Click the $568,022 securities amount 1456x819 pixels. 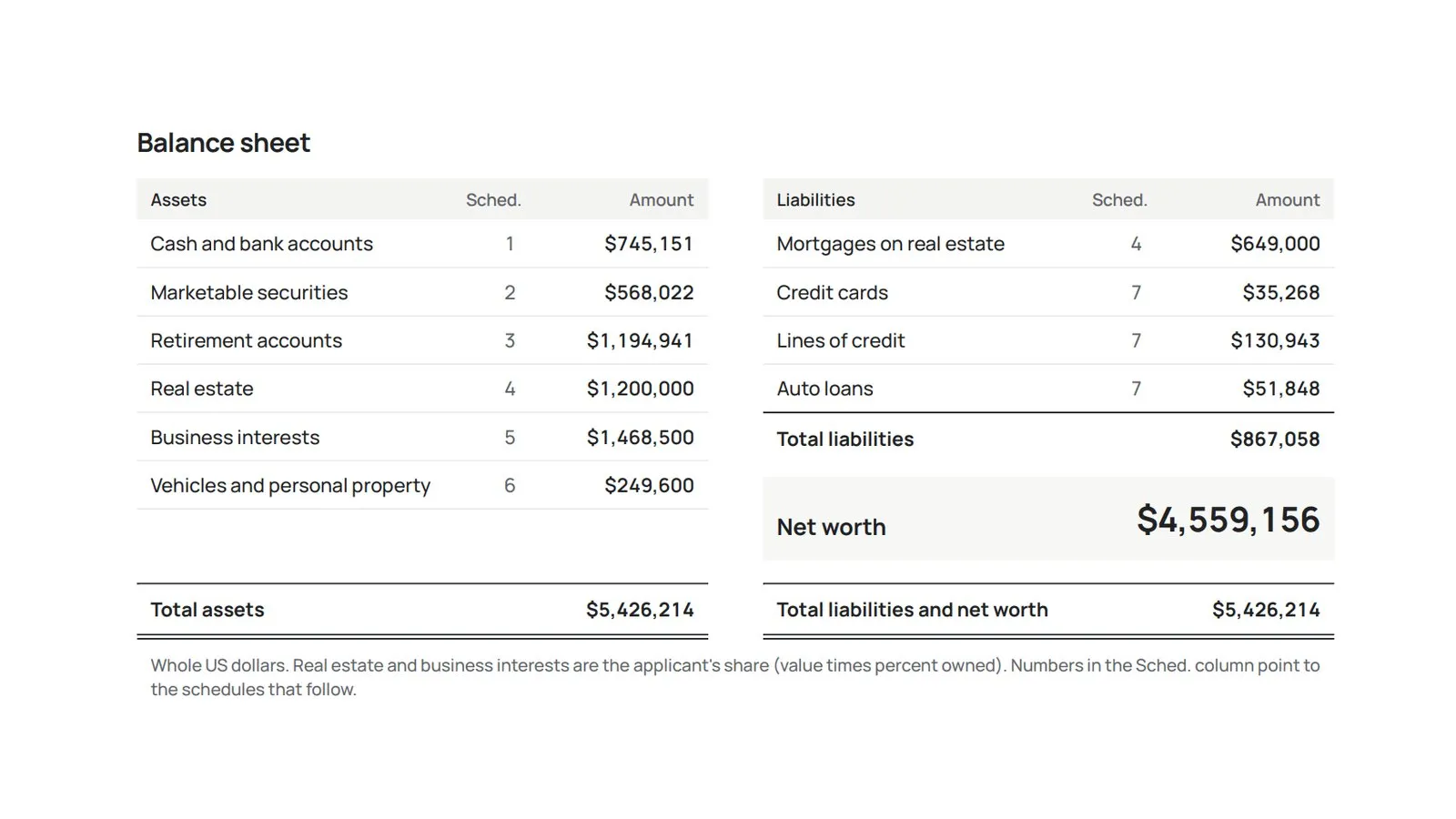(x=649, y=292)
